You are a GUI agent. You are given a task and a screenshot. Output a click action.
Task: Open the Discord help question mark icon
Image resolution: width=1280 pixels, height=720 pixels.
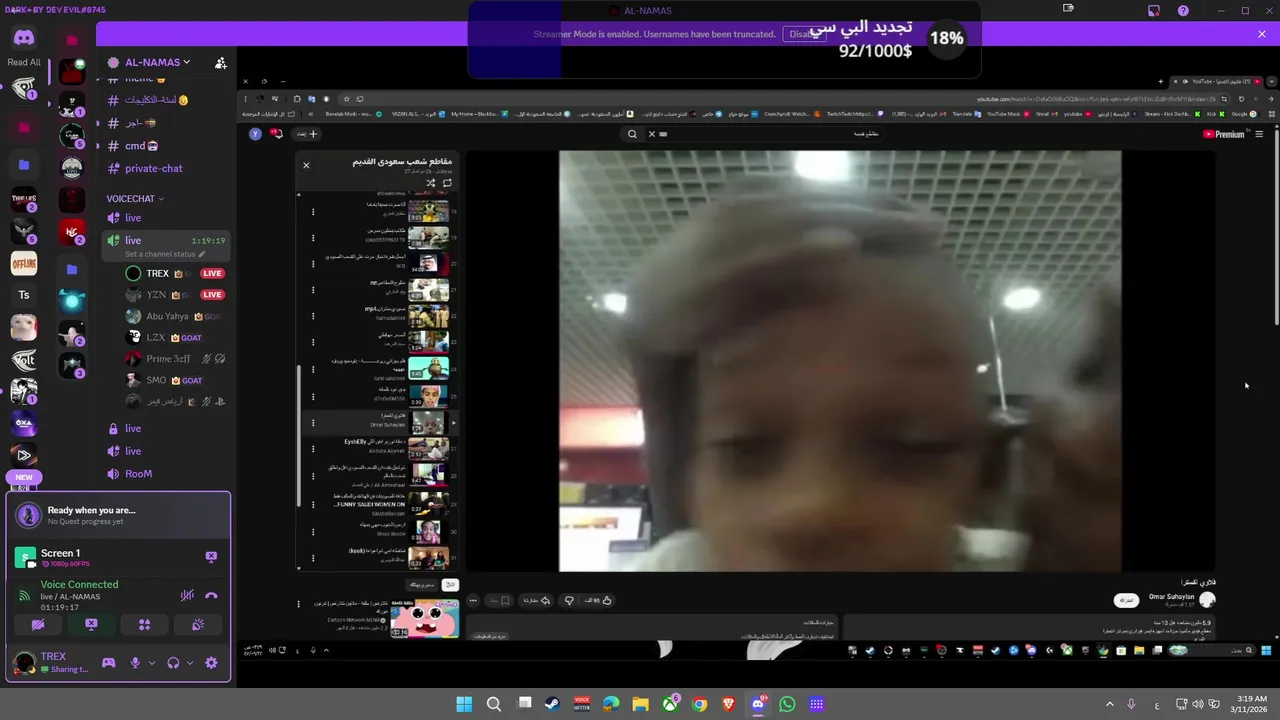click(1183, 10)
